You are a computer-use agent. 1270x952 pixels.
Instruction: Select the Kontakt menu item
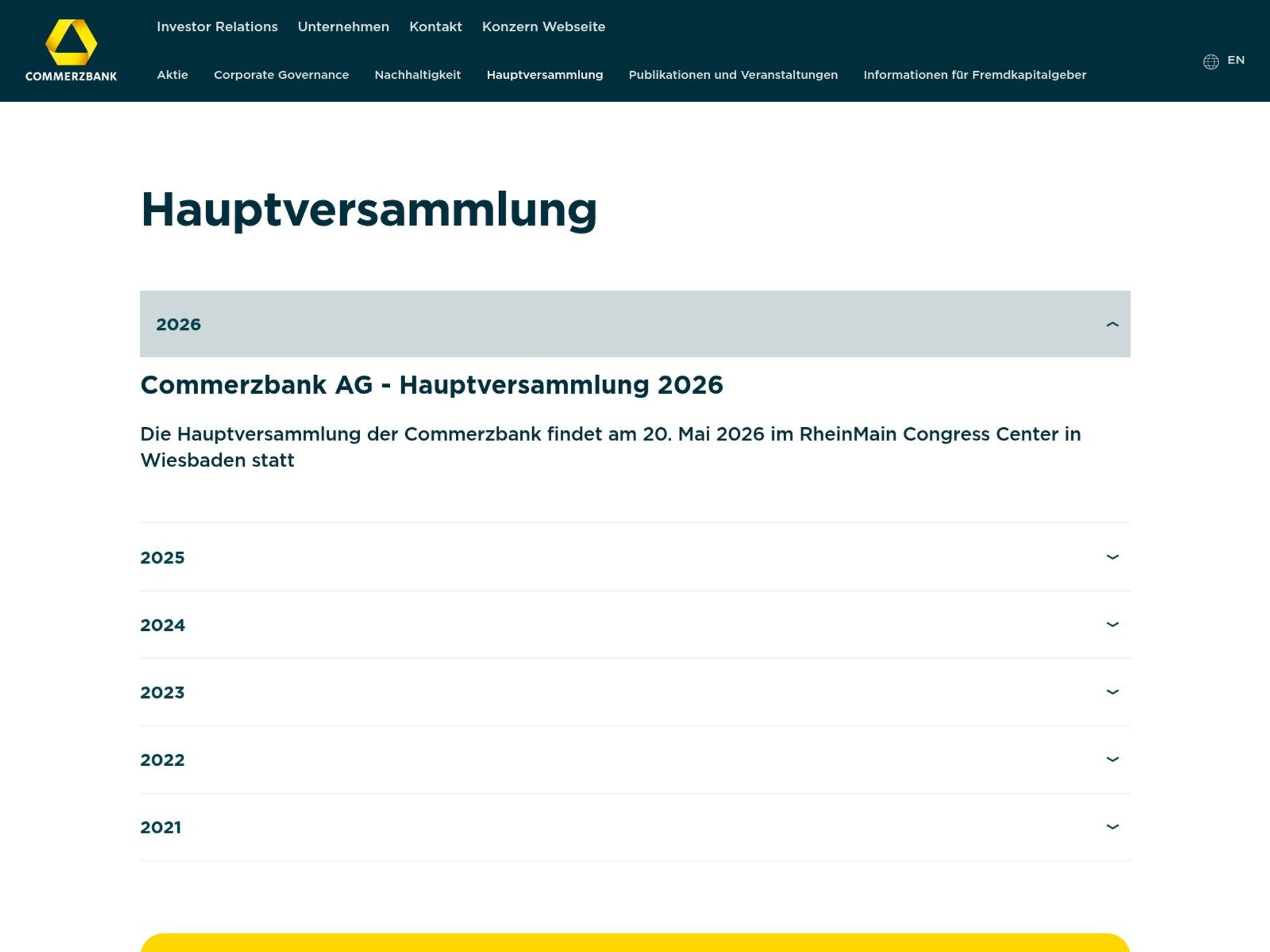[x=436, y=27]
